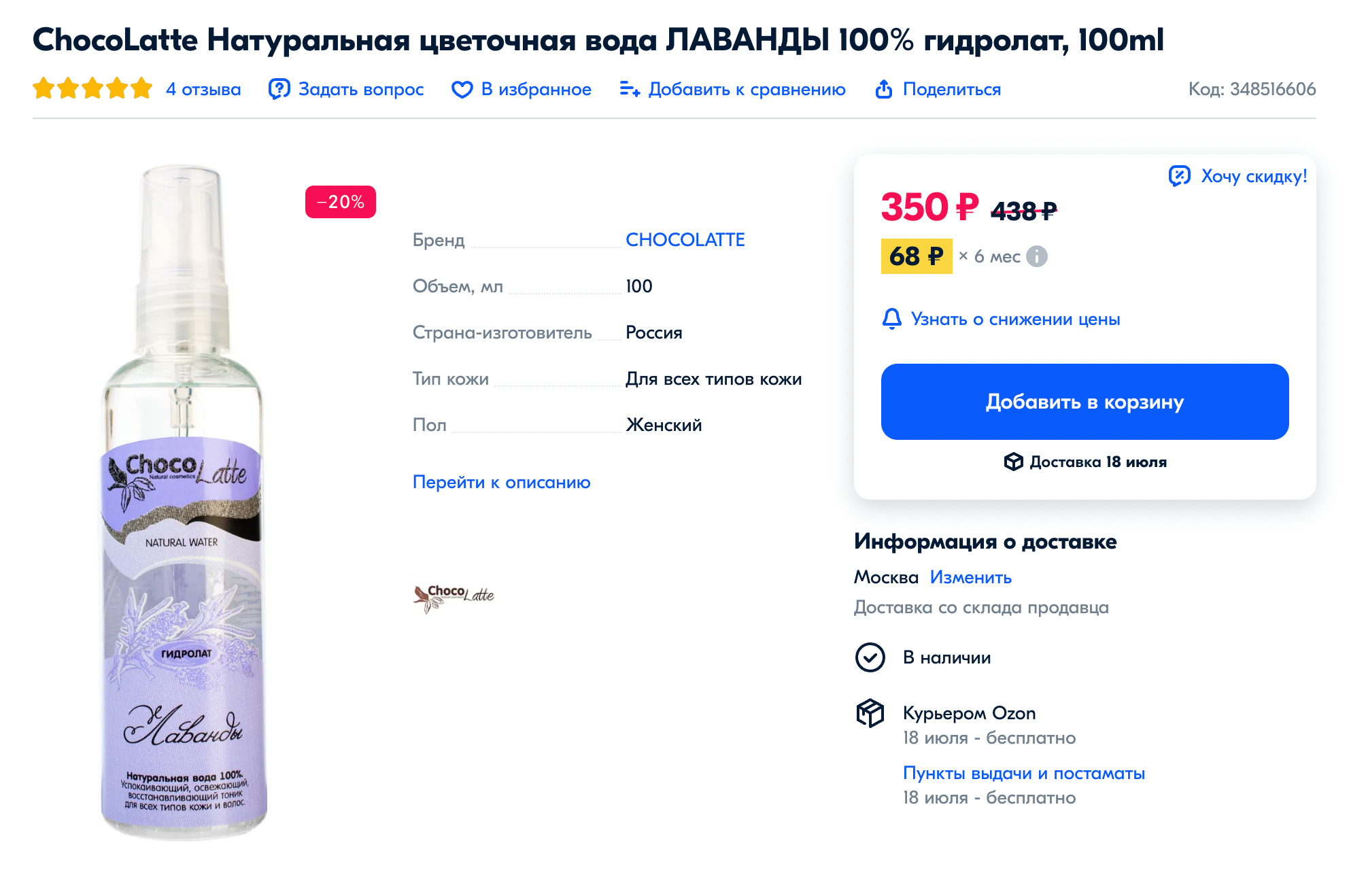
Task: Click the price-drop bell icon
Action: pyautogui.click(x=892, y=319)
